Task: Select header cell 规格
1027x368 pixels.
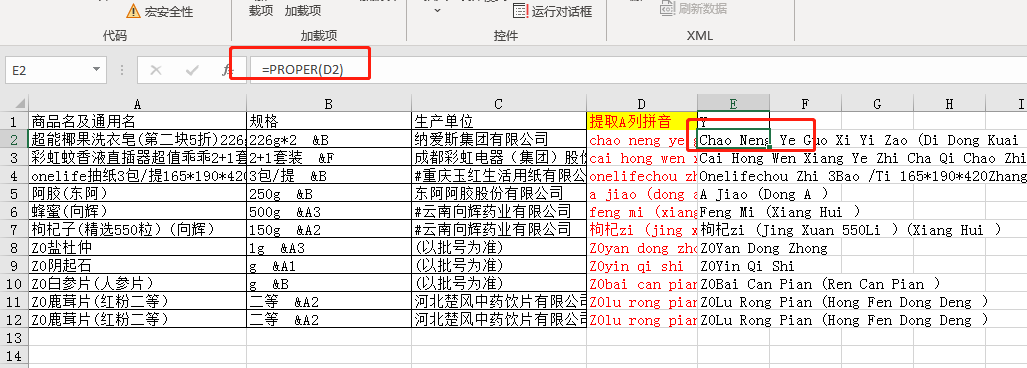Action: point(329,121)
